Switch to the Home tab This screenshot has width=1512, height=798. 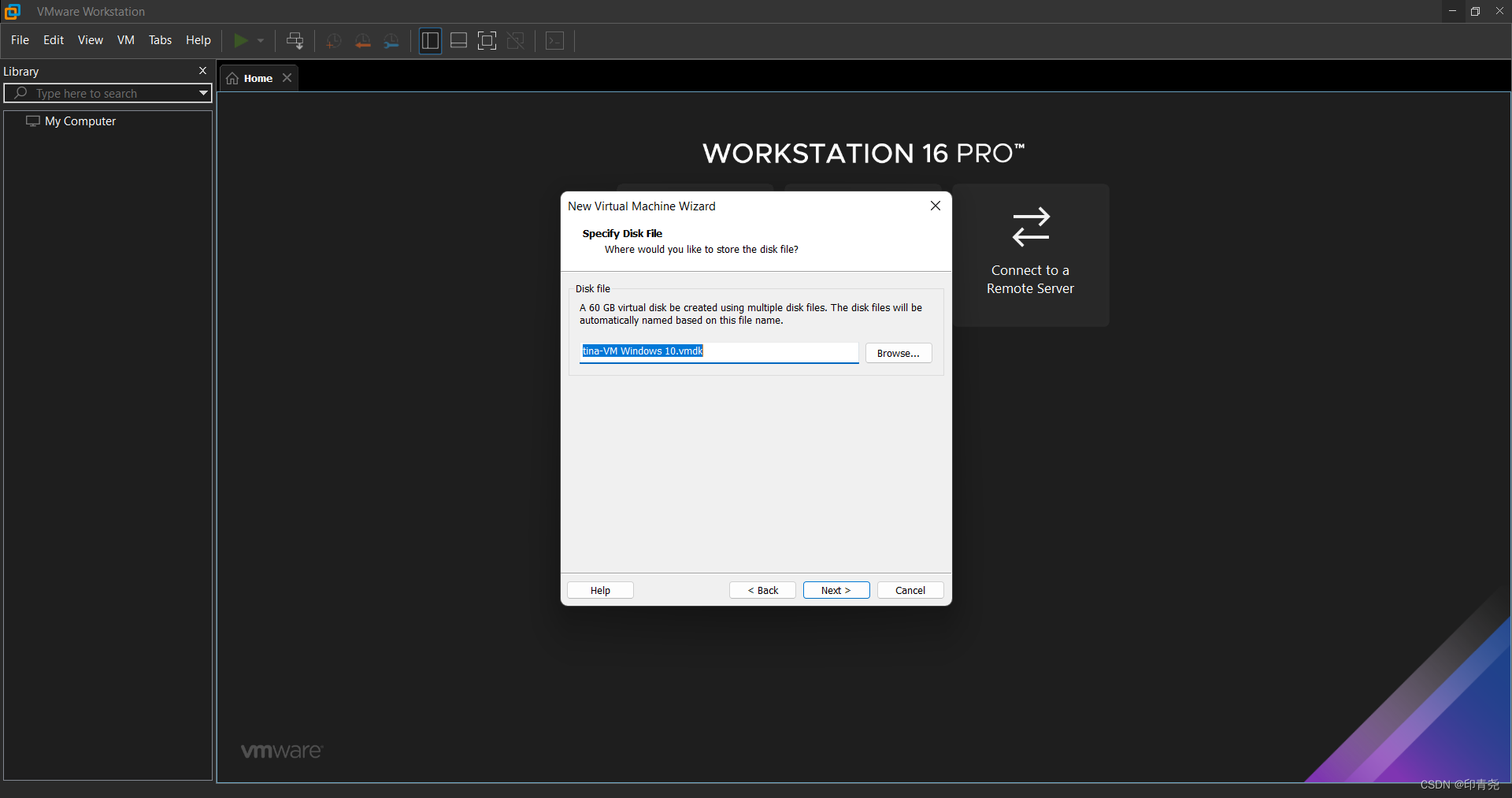click(x=258, y=78)
